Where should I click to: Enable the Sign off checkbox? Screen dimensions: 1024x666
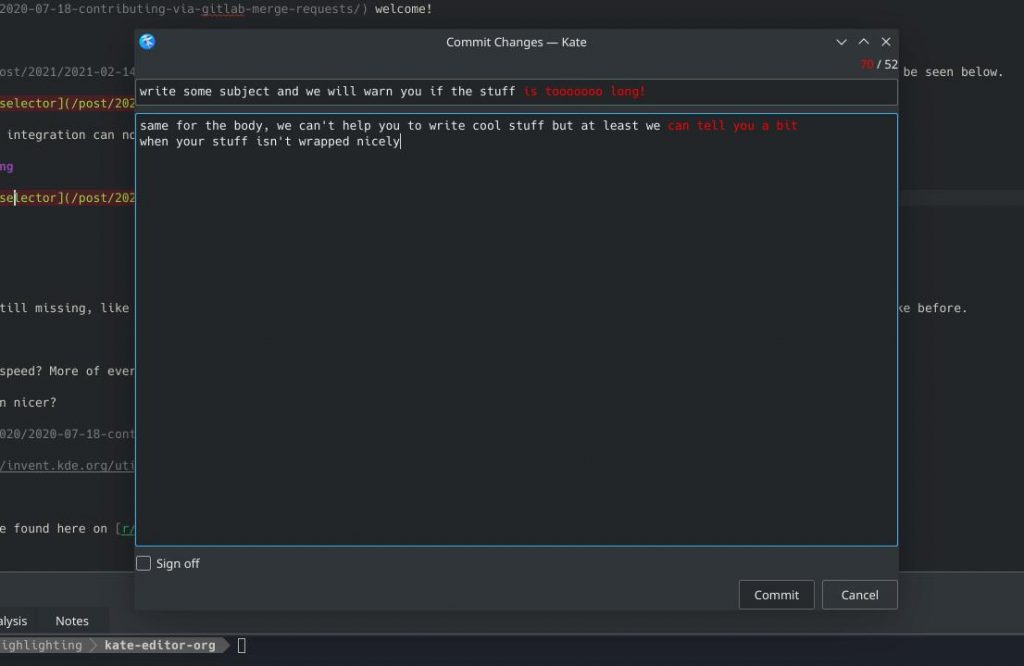point(144,564)
